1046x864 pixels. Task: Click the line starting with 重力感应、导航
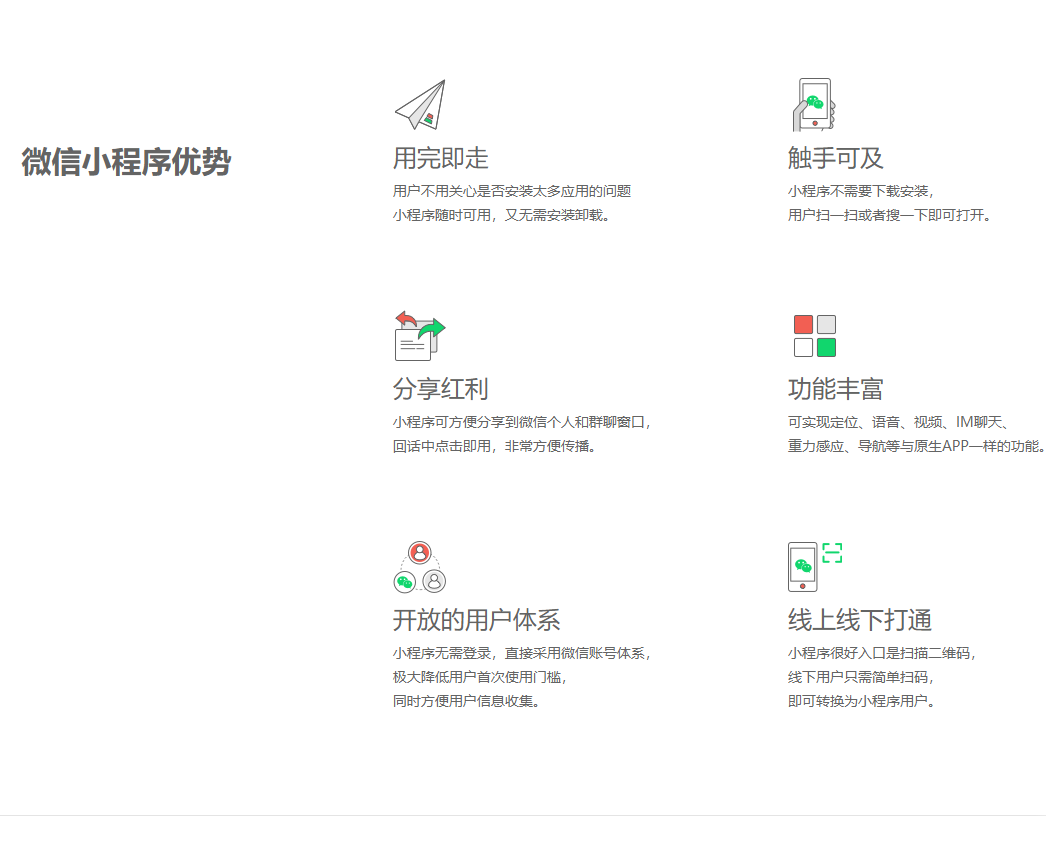pos(915,446)
